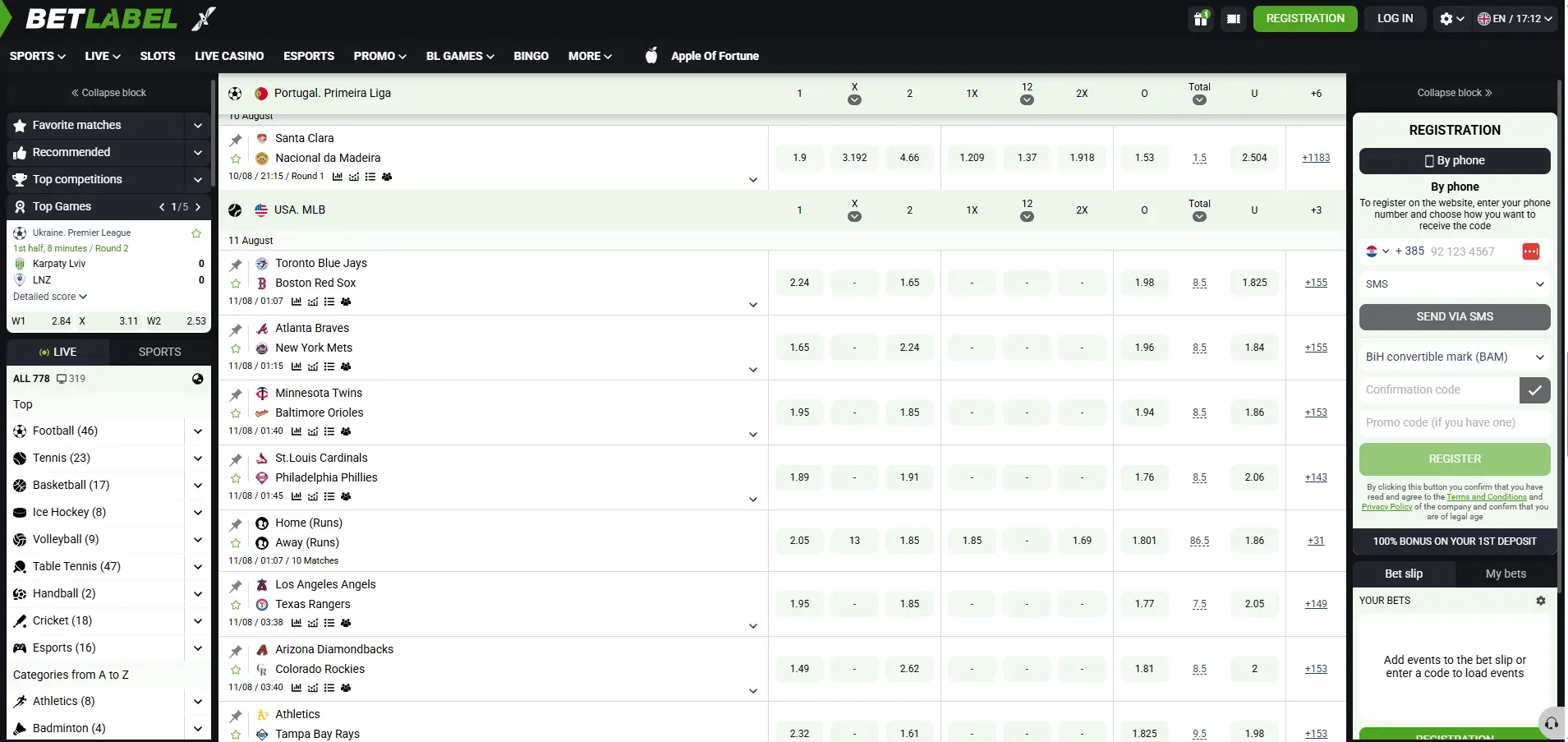Show next Top Games slide arrow
Viewport: 1568px width, 742px height.
198,207
